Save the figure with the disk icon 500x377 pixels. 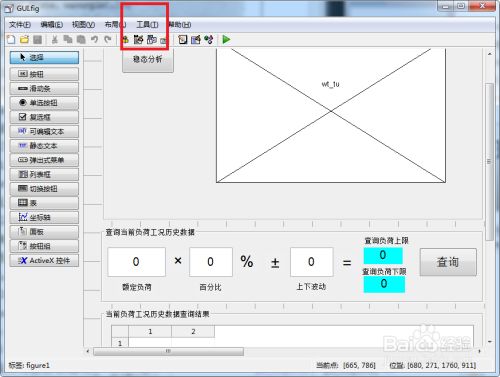click(37, 40)
